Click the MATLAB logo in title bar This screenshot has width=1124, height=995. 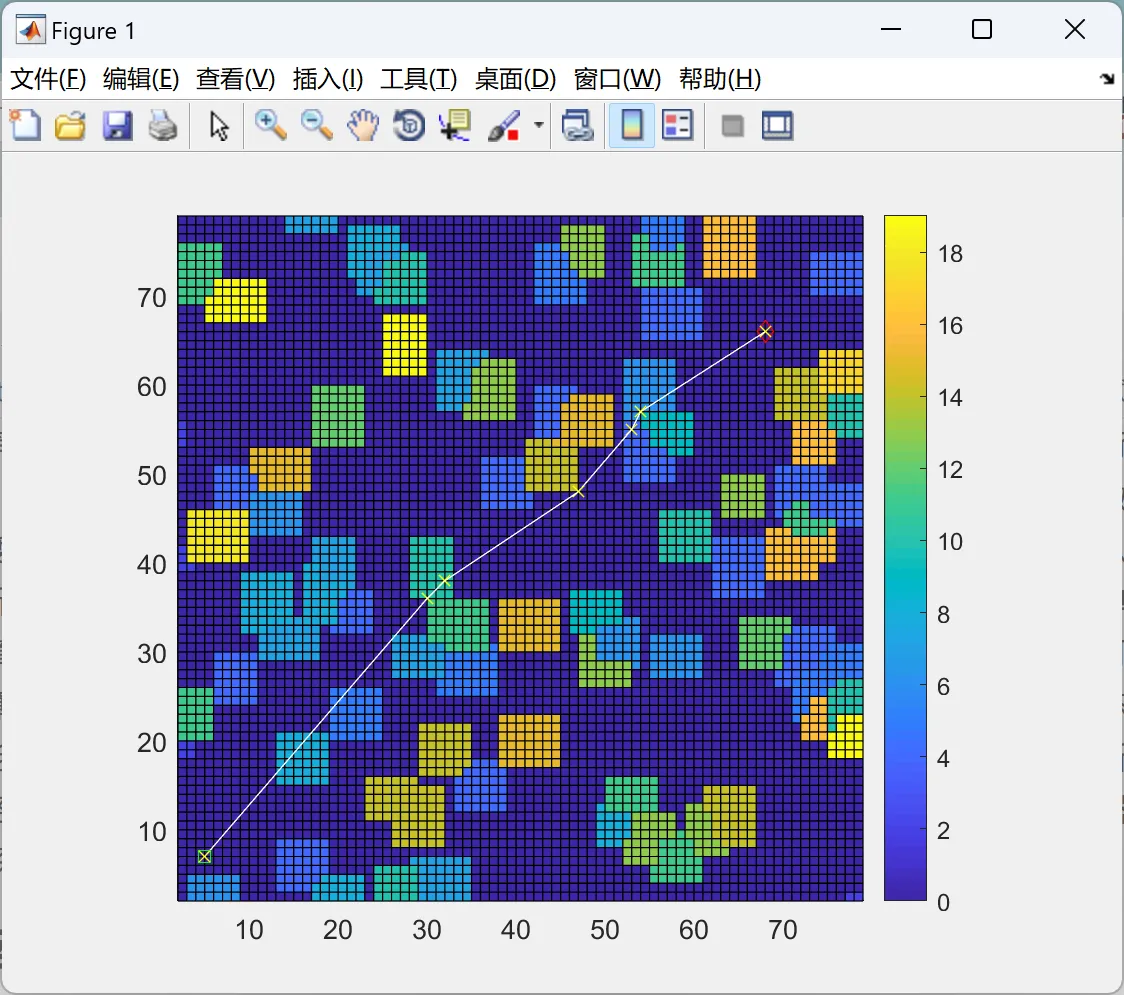tap(31, 30)
